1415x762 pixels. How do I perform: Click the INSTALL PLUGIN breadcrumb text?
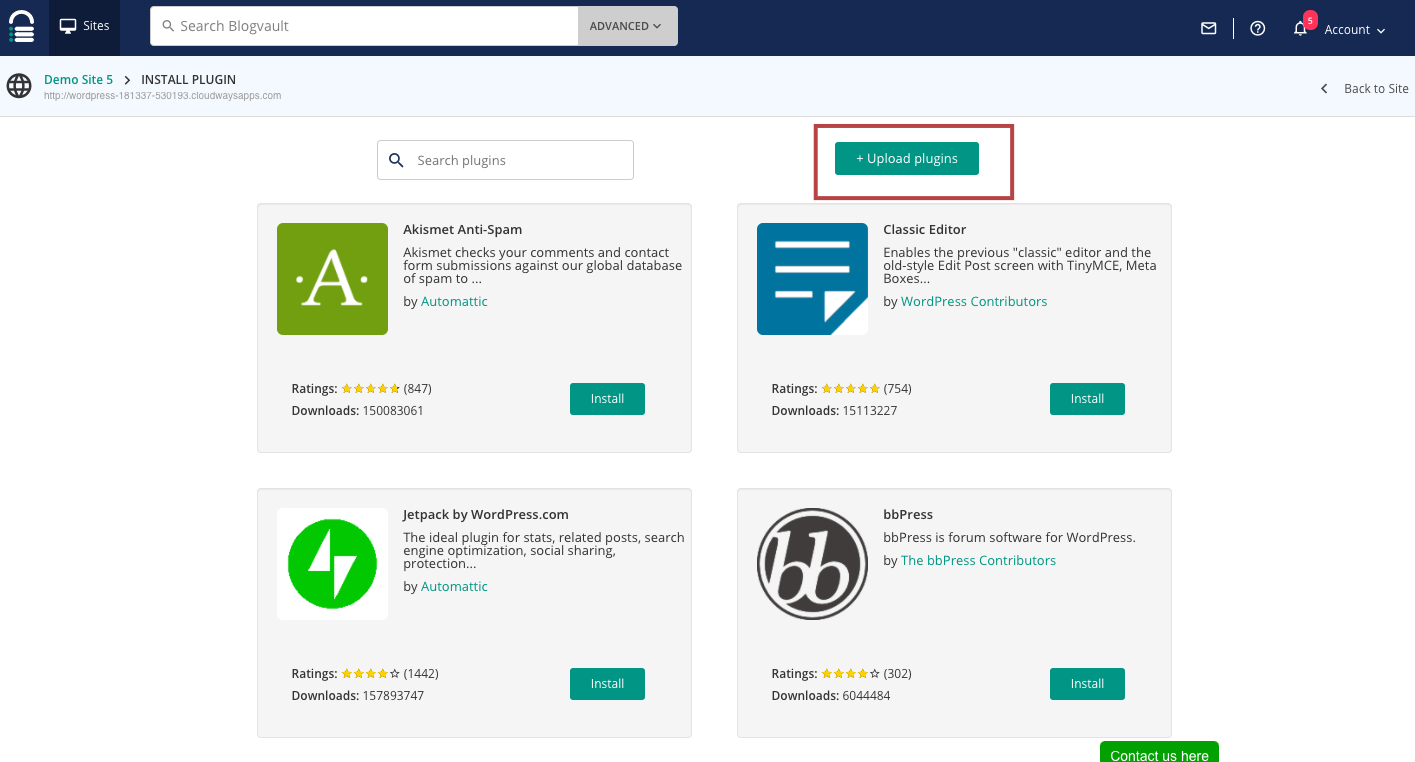(189, 79)
